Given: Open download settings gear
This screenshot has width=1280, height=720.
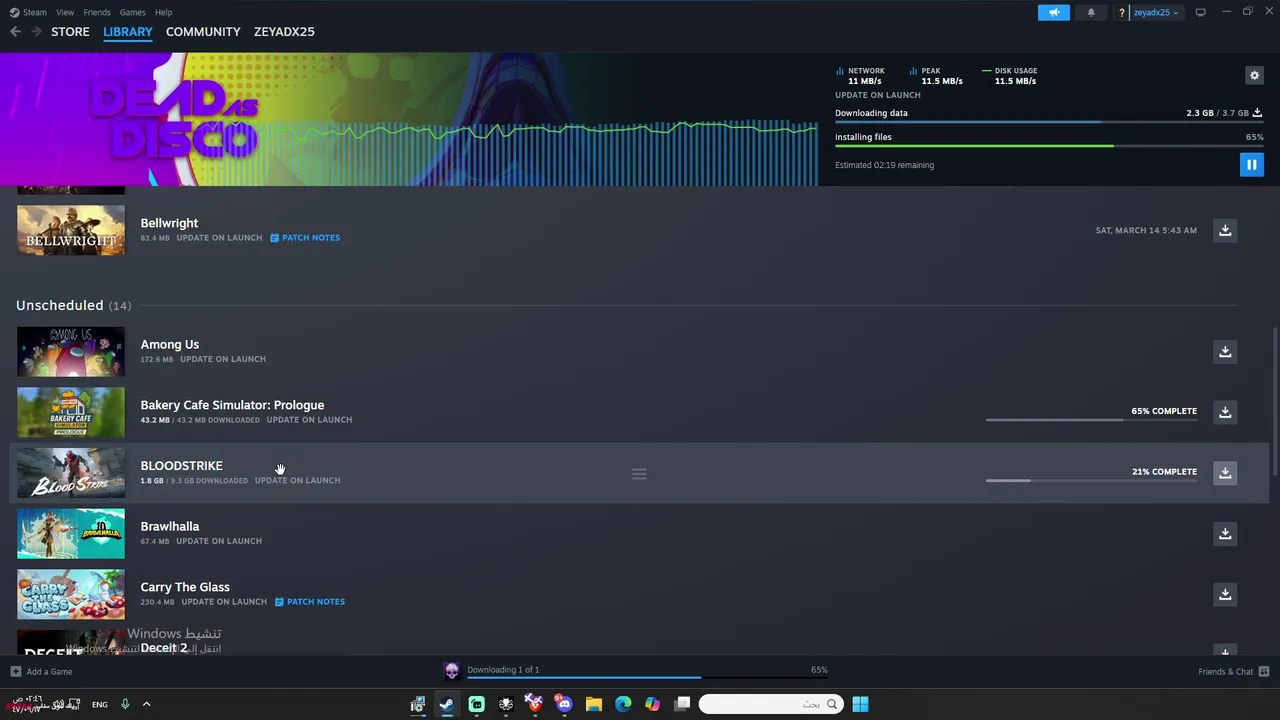Looking at the screenshot, I should 1254,75.
